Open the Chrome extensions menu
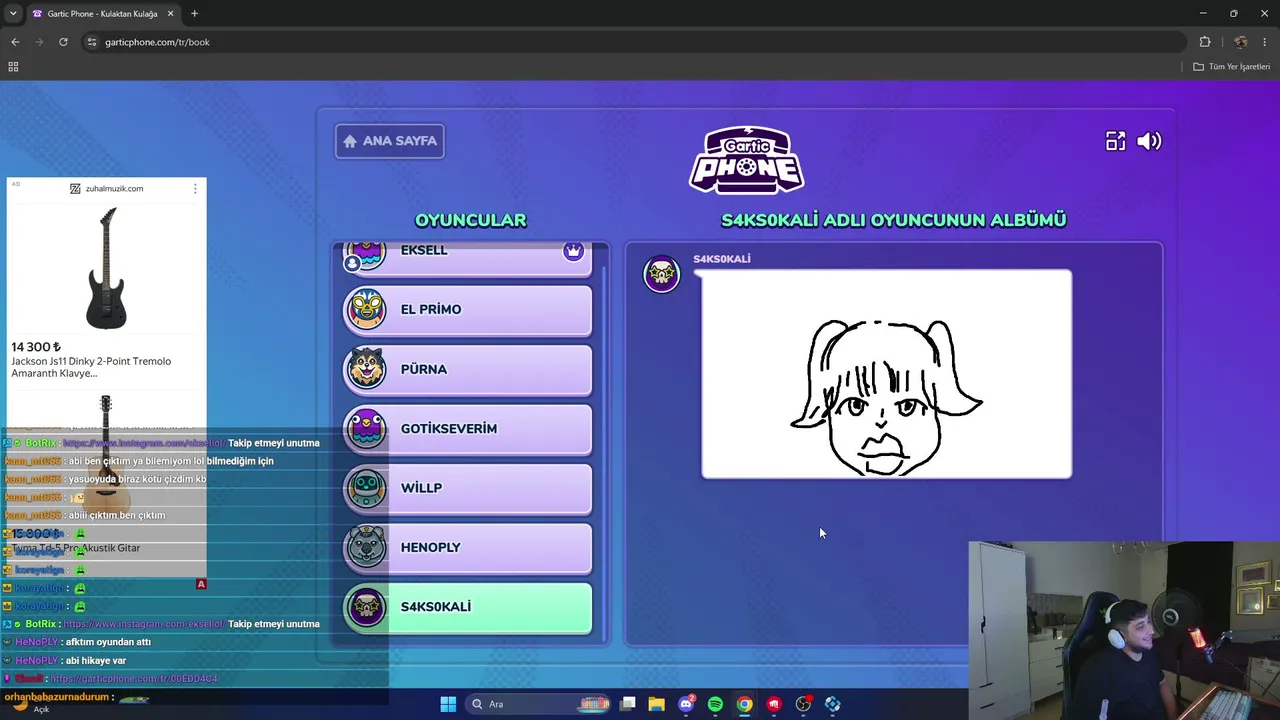 point(1205,42)
